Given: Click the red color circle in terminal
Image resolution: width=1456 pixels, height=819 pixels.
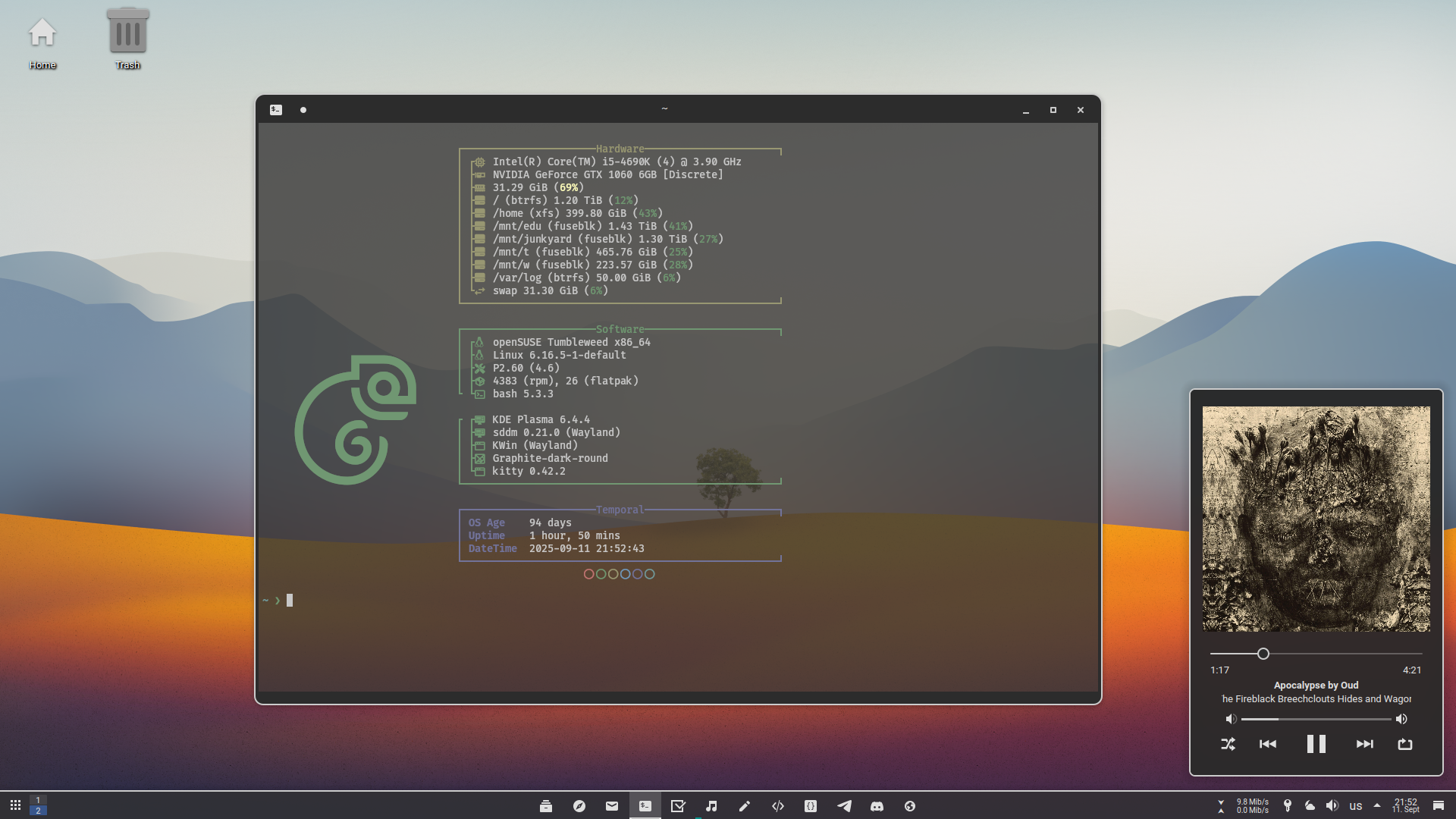Looking at the screenshot, I should pyautogui.click(x=589, y=574).
